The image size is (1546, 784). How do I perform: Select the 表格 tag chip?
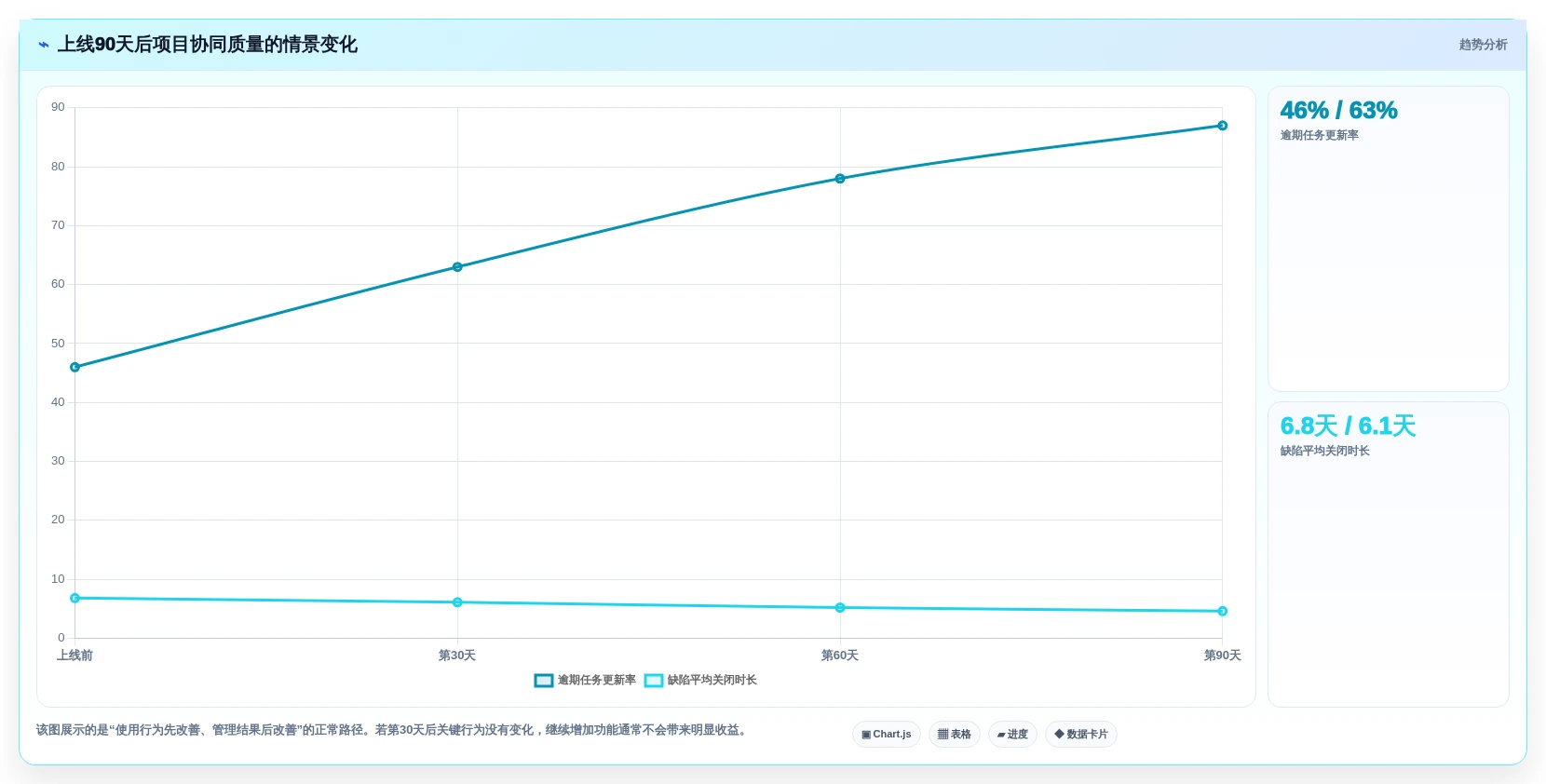(x=955, y=735)
